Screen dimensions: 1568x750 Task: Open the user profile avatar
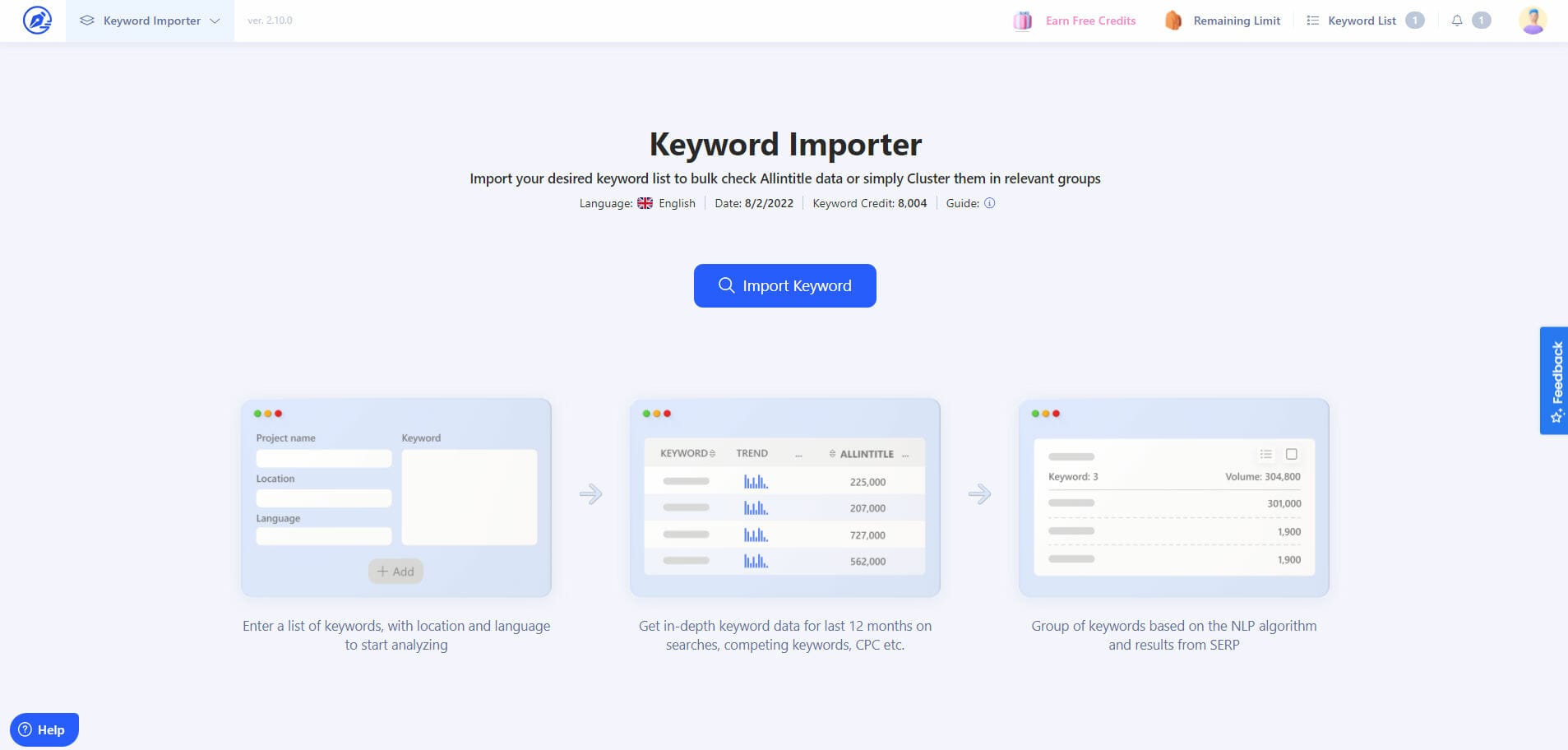(x=1532, y=21)
